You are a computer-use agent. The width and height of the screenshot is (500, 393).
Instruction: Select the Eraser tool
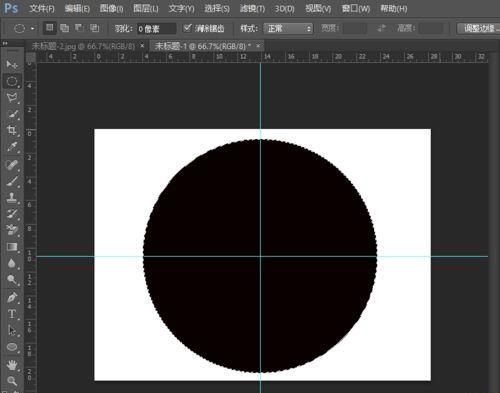(12, 230)
